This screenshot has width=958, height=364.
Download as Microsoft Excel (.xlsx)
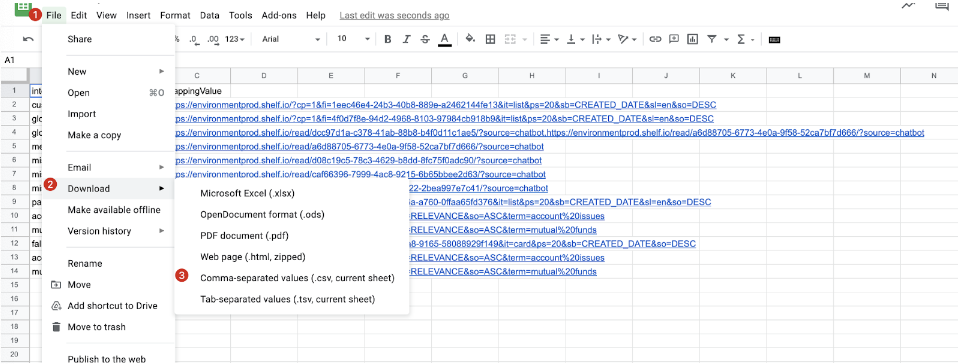tap(292, 193)
